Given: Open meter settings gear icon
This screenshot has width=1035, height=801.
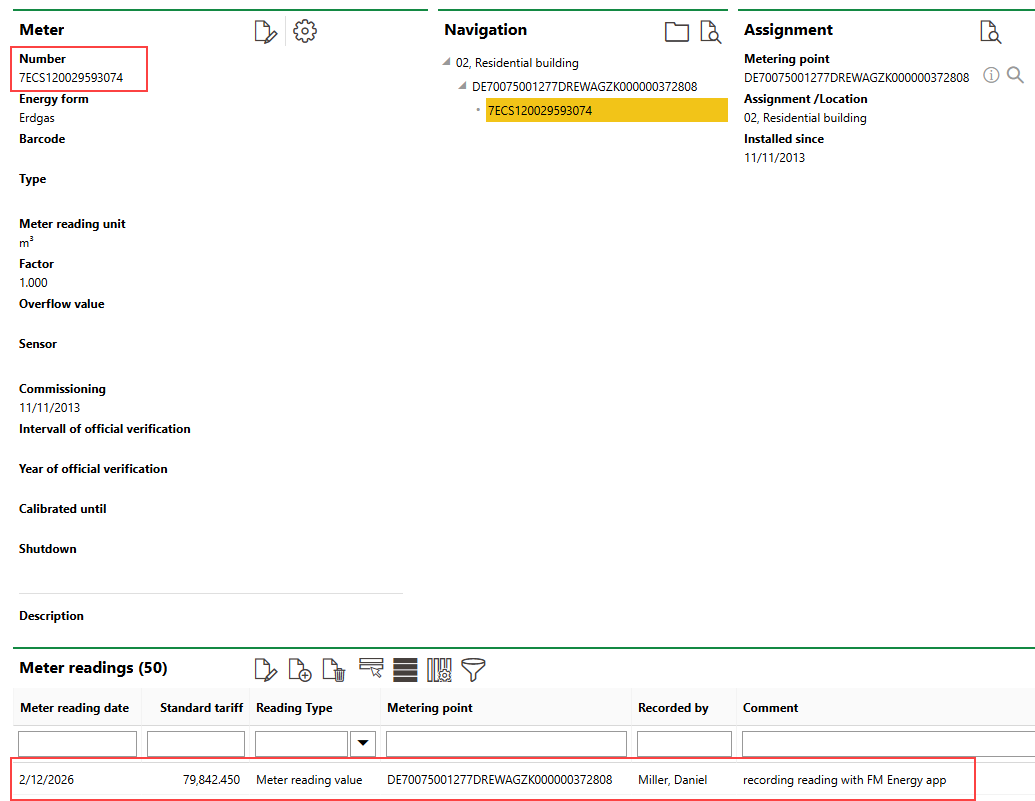Looking at the screenshot, I should pos(305,32).
